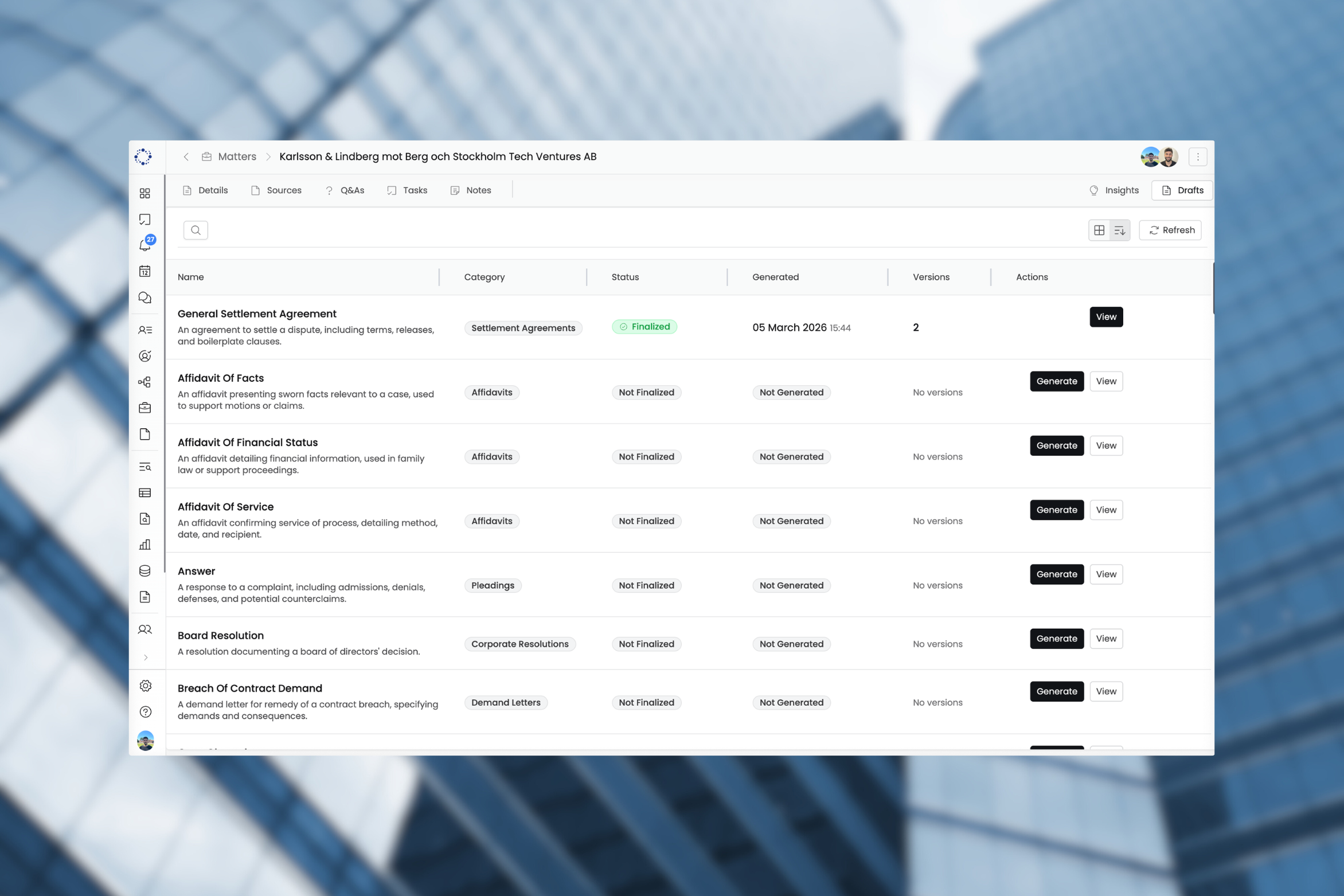Open notifications bell with 27 badge
The height and width of the screenshot is (896, 1344).
coord(146,245)
